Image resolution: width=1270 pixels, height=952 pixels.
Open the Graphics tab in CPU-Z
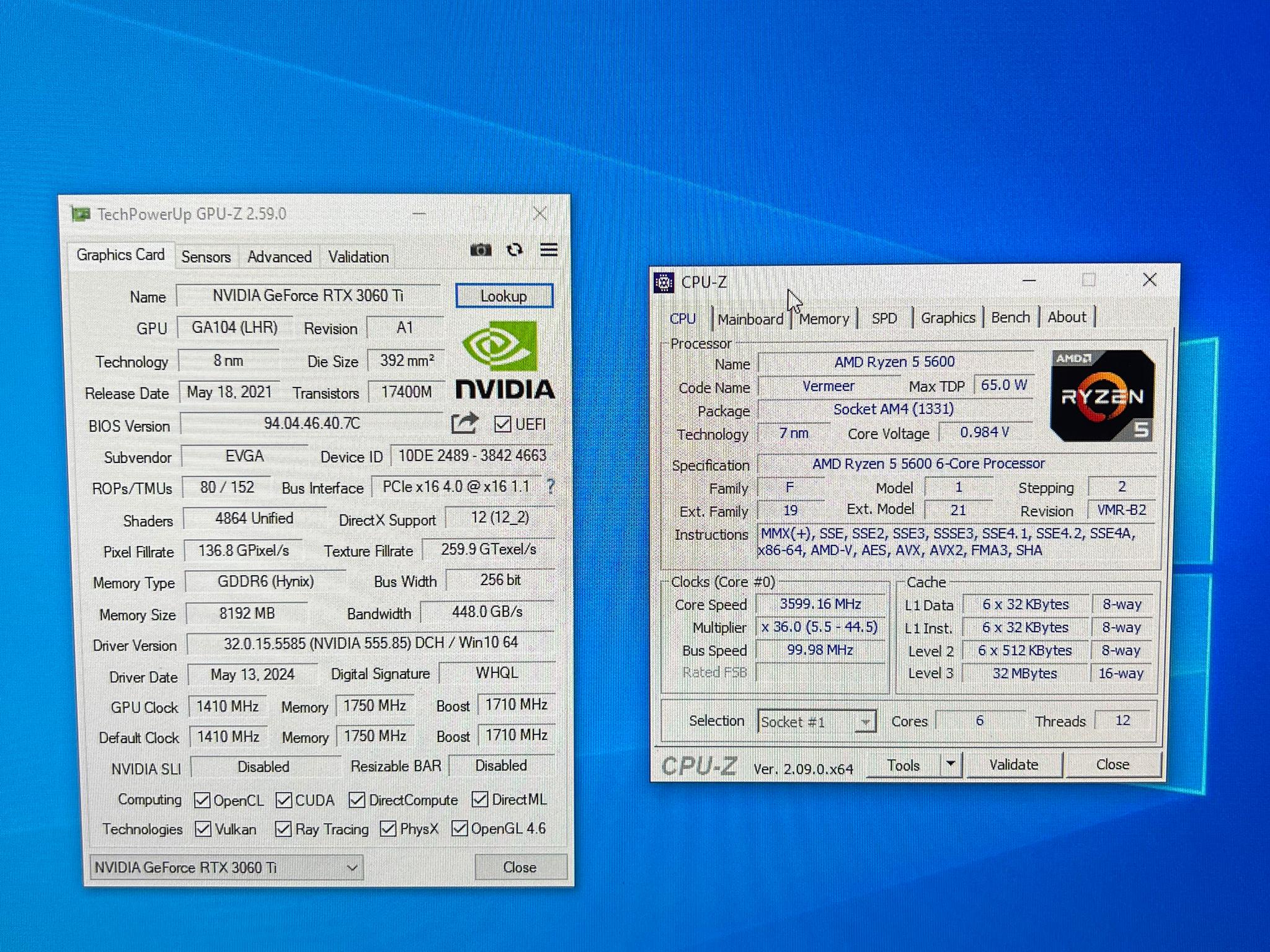click(948, 317)
